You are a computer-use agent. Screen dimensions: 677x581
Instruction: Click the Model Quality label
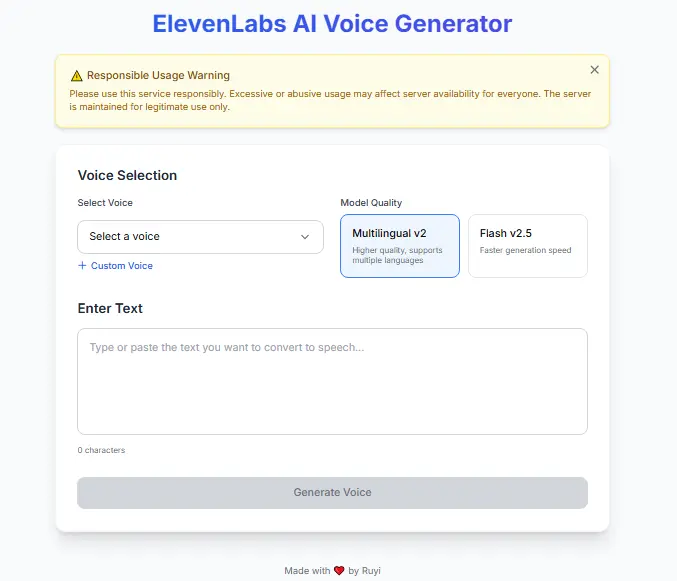point(371,203)
